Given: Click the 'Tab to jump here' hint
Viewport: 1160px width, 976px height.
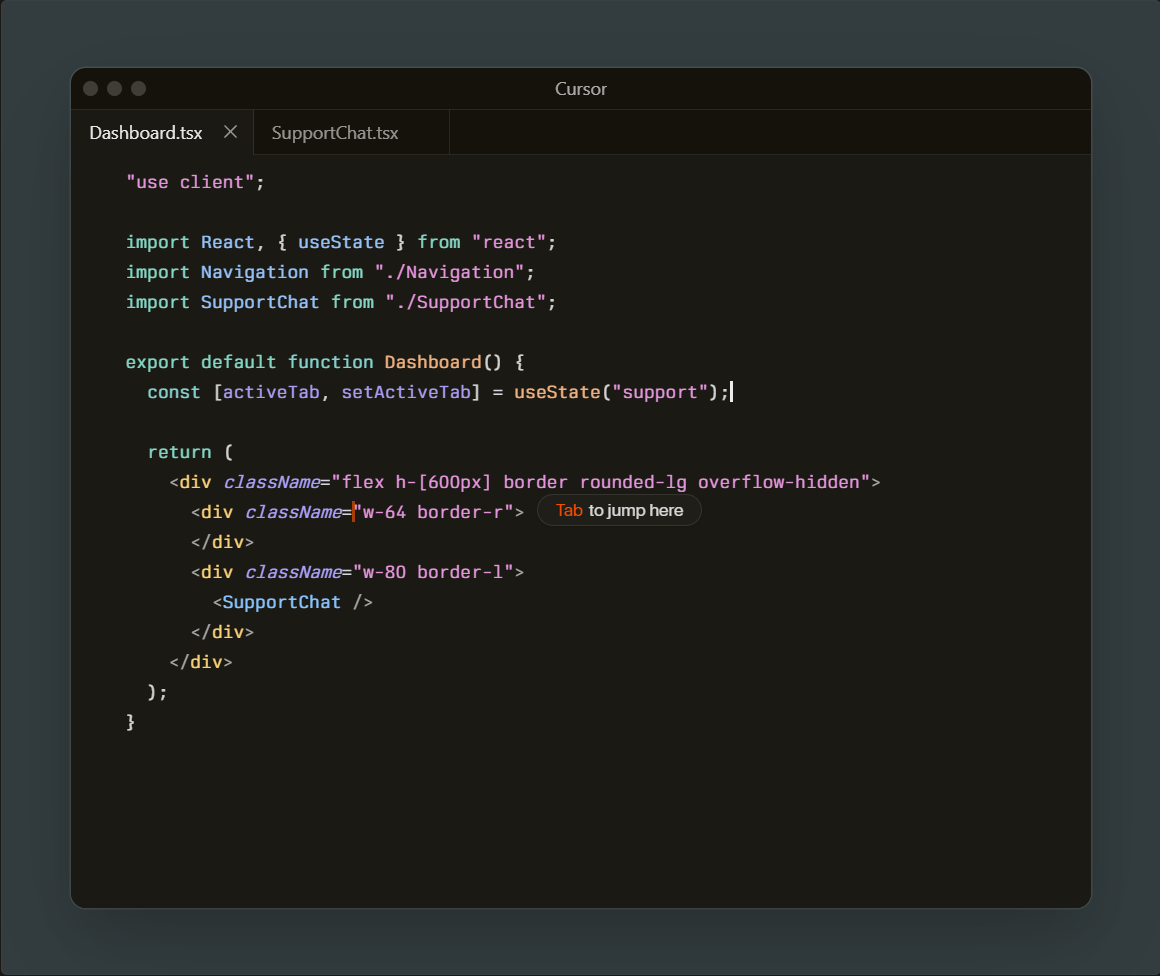Looking at the screenshot, I should tap(619, 511).
